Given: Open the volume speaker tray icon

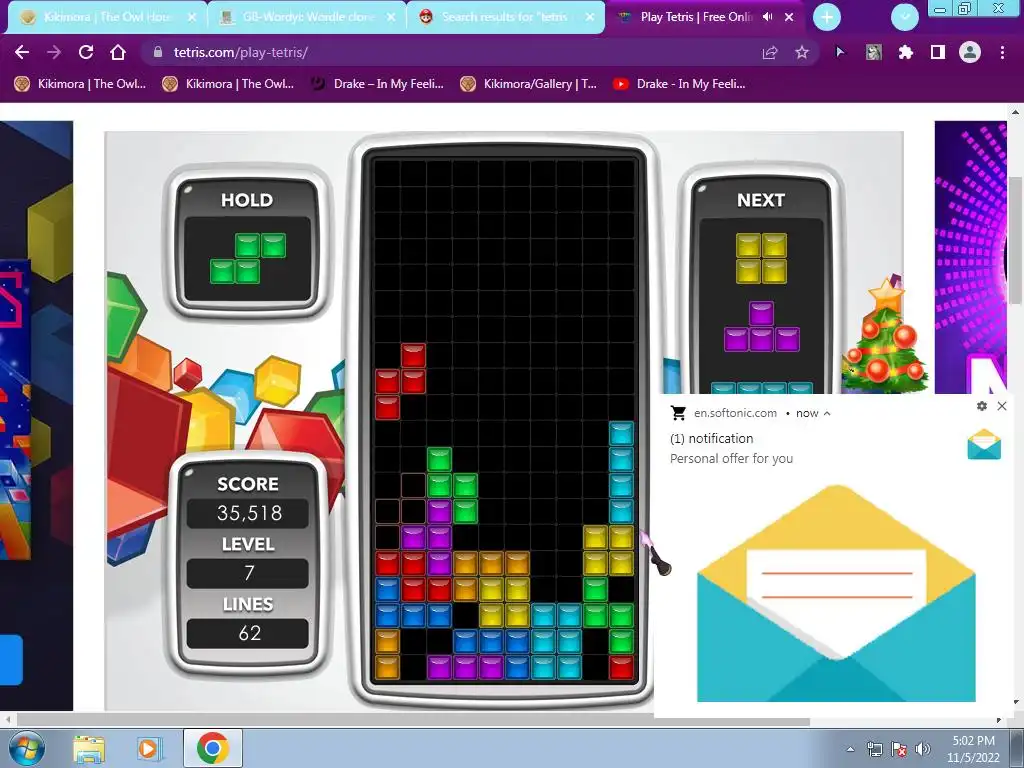Looking at the screenshot, I should tap(923, 749).
